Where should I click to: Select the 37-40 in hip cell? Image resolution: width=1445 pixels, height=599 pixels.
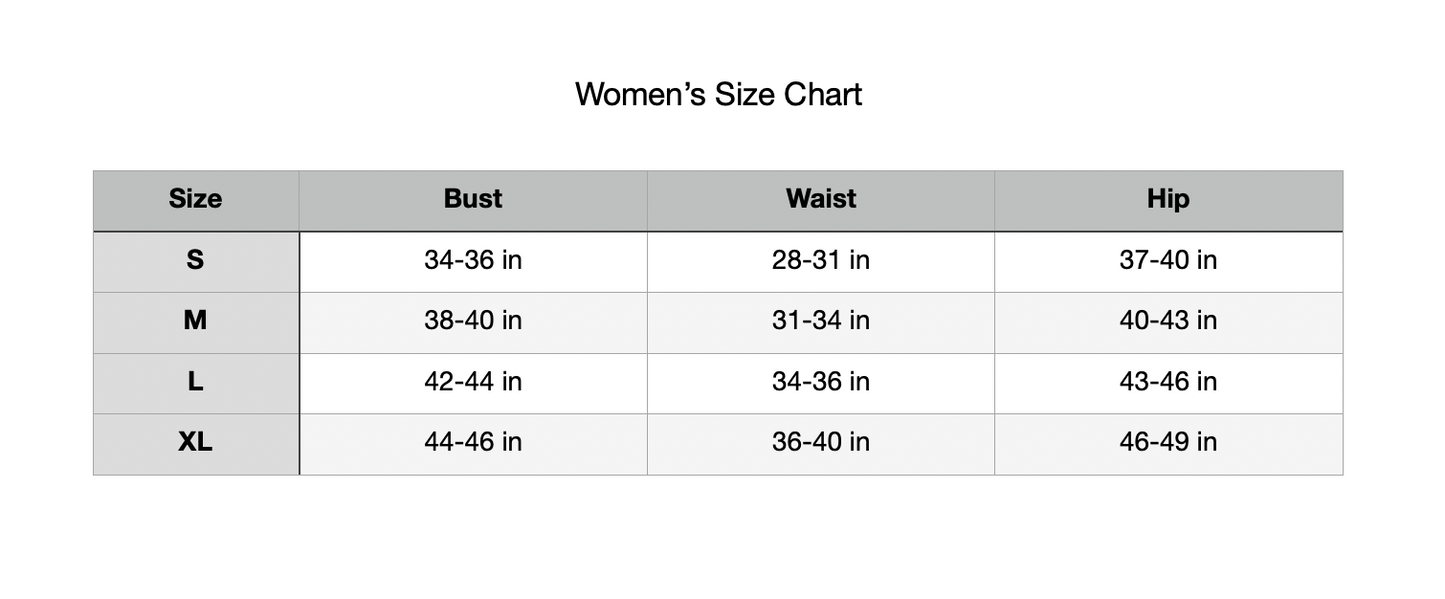(1168, 260)
